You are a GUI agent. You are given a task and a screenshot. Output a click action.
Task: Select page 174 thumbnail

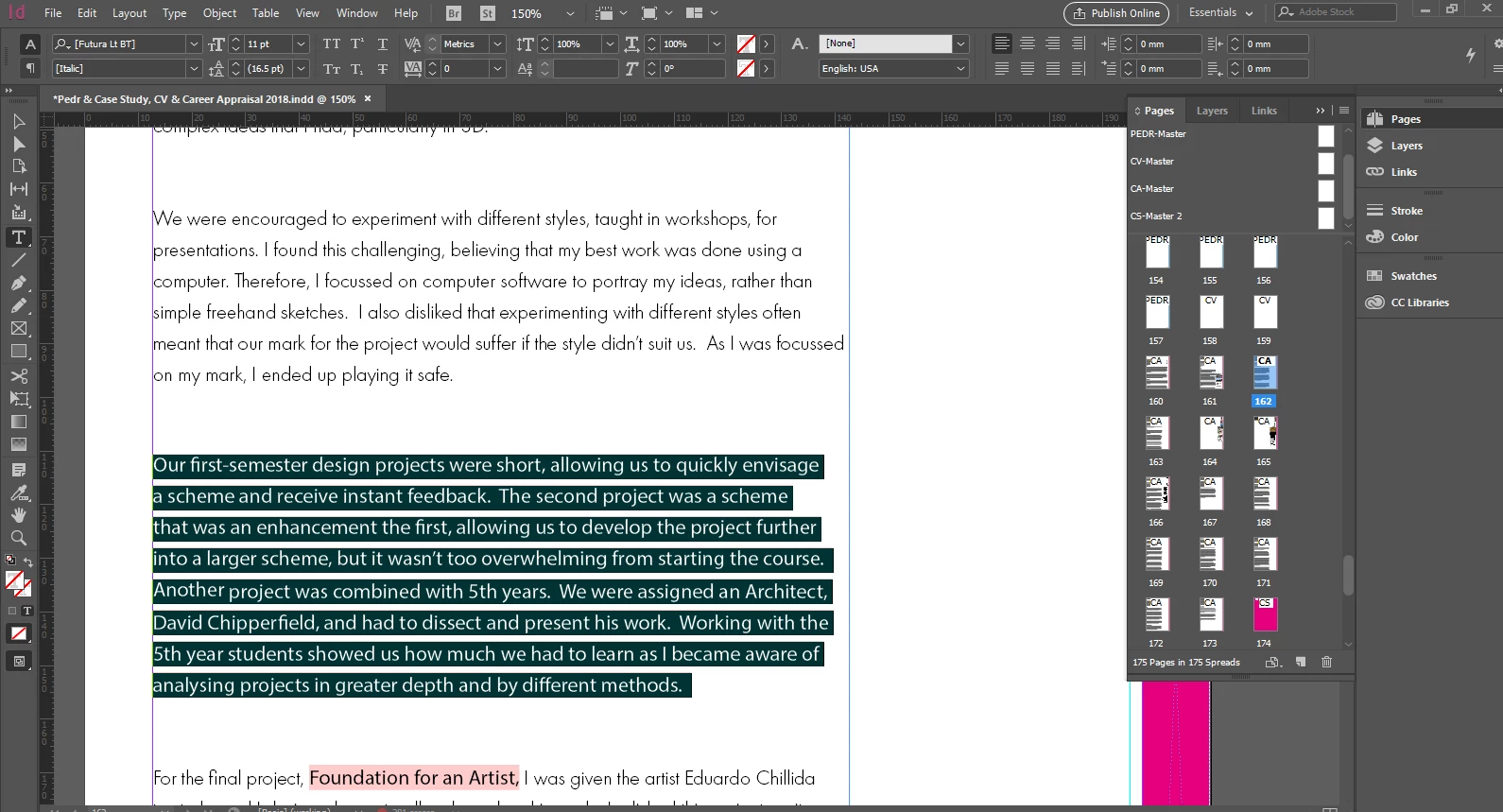(1265, 614)
